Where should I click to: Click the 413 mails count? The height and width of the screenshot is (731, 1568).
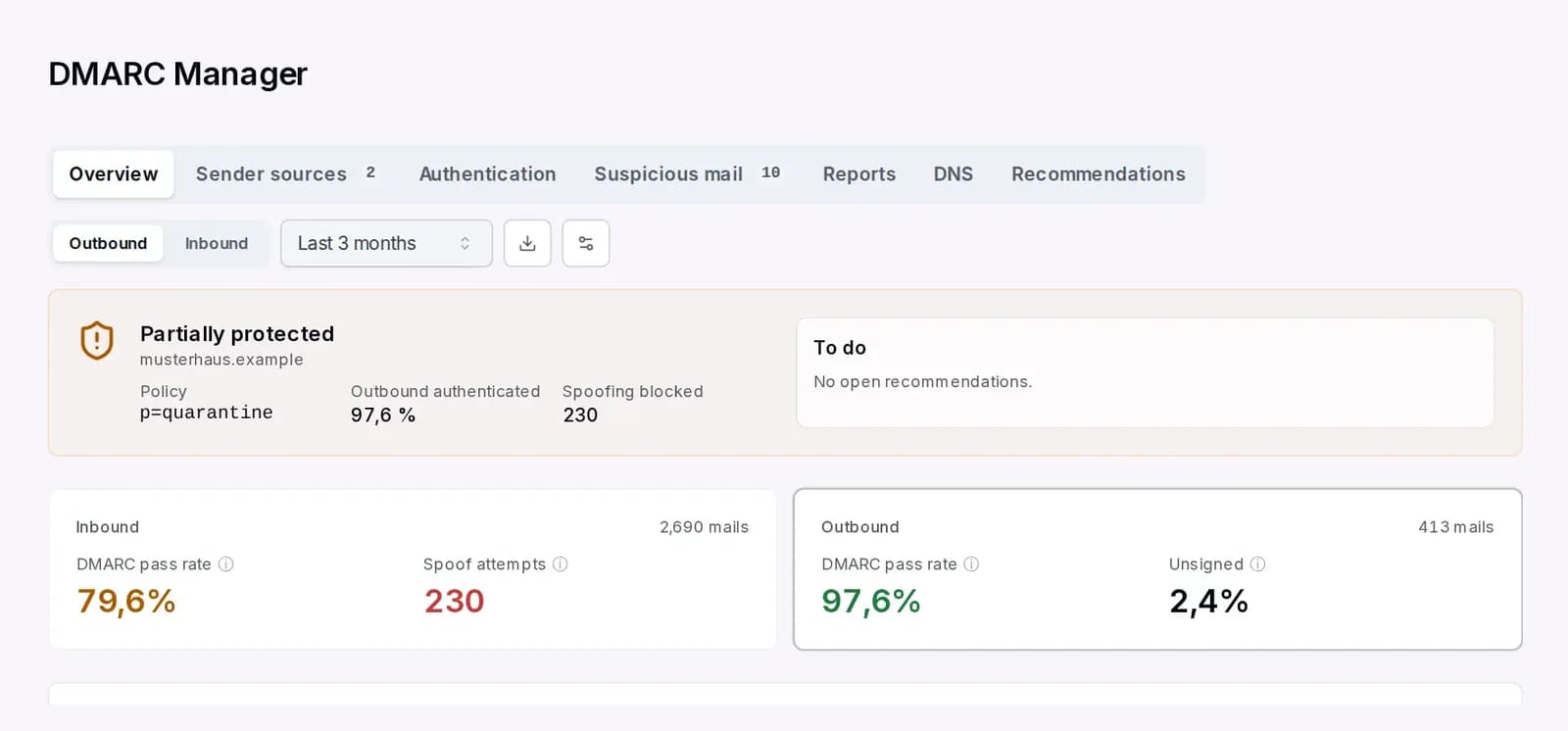click(1456, 527)
